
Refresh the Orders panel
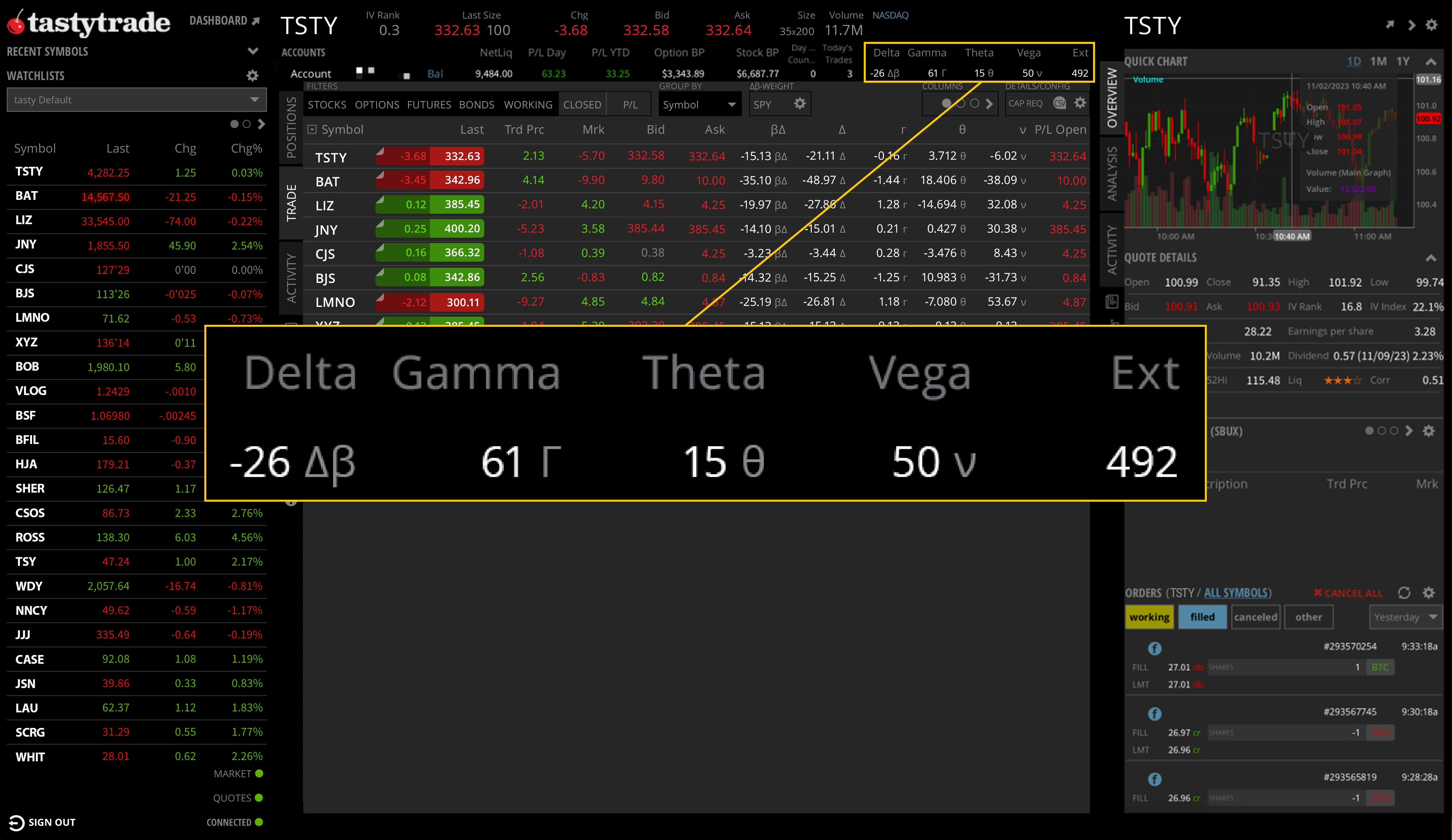click(x=1405, y=593)
